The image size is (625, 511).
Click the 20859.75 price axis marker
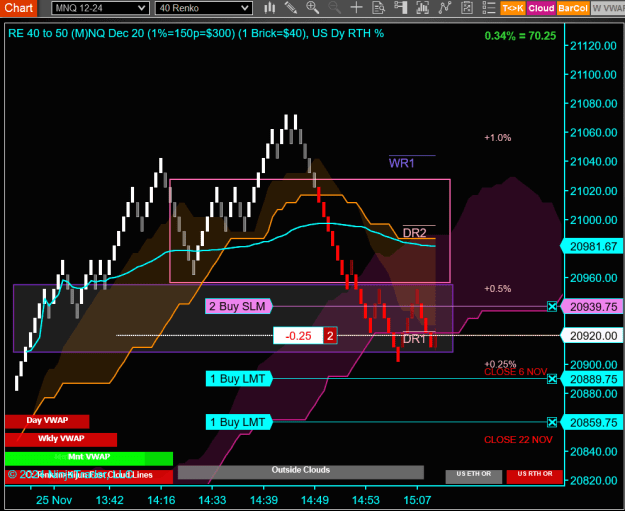click(592, 422)
